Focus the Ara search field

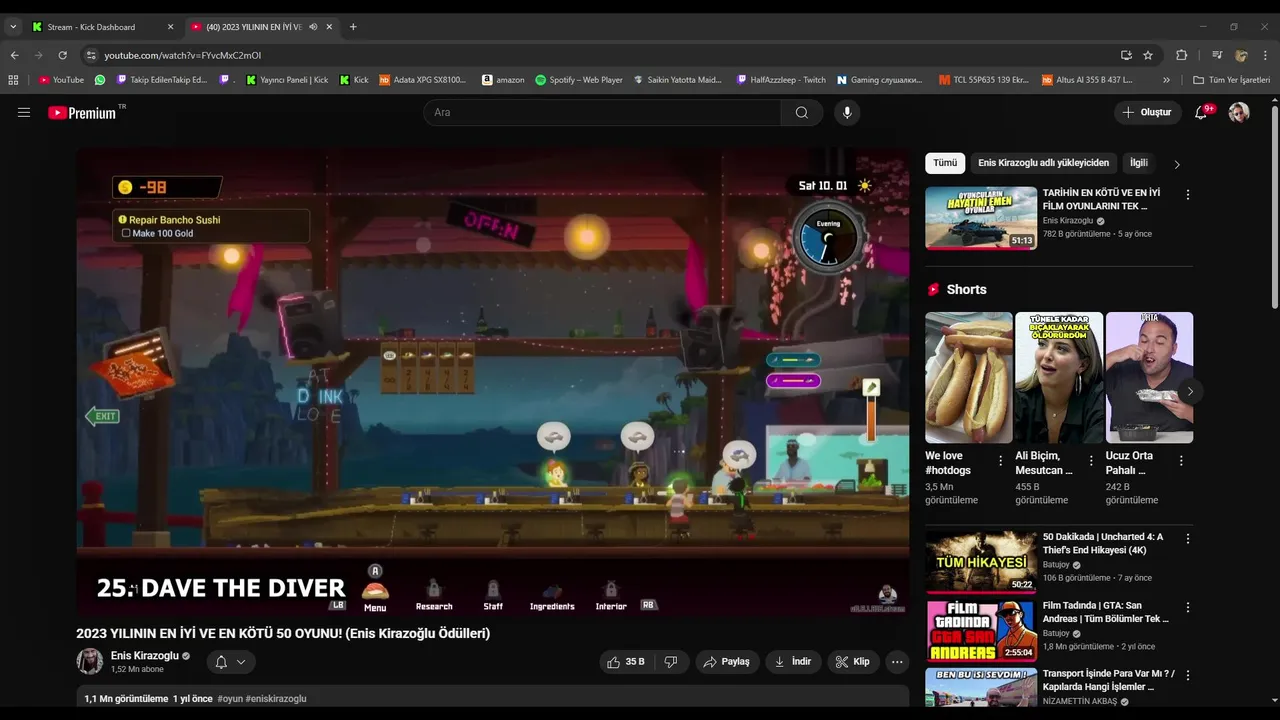[x=602, y=112]
